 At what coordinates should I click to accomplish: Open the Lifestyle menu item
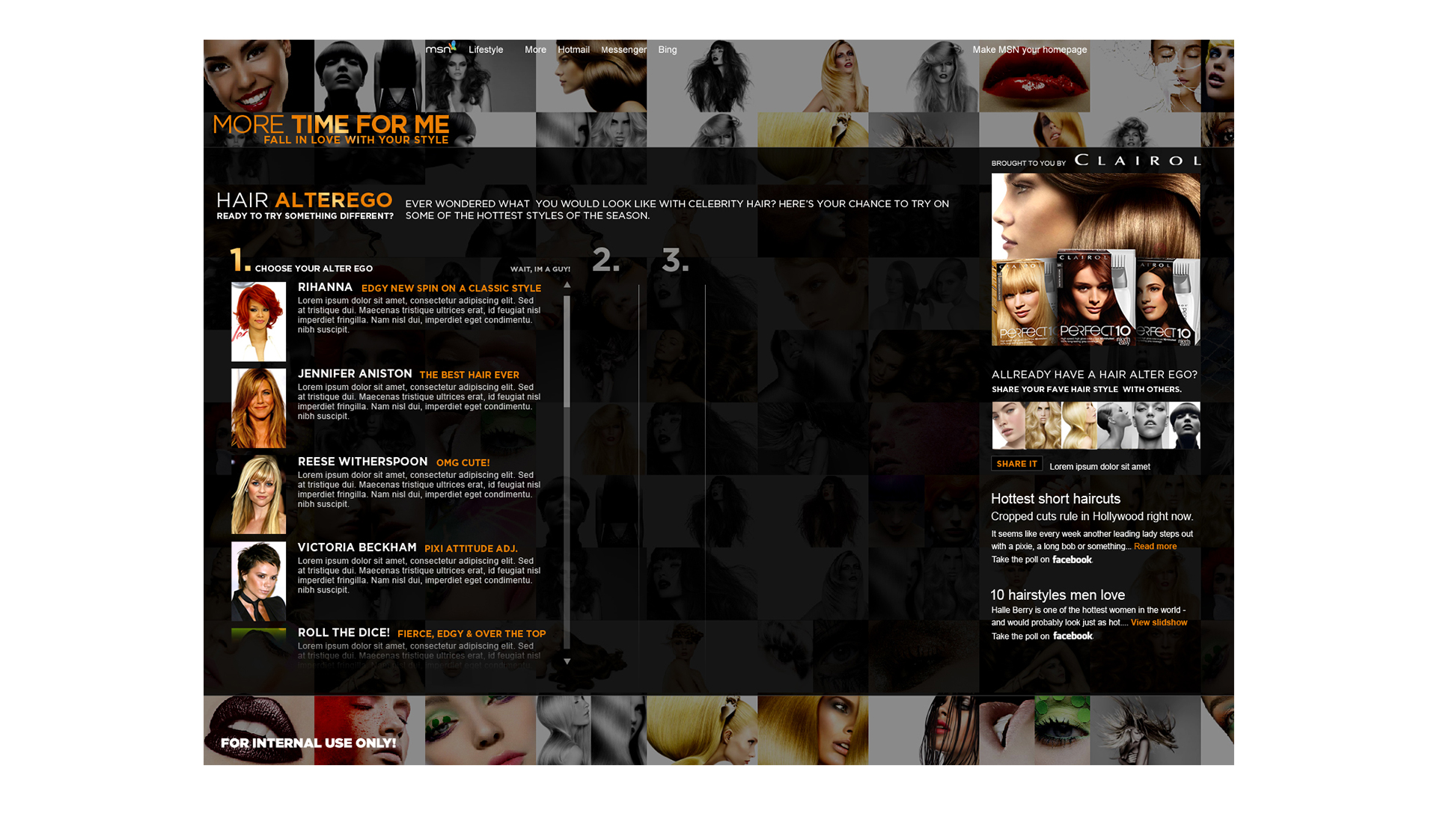coord(486,50)
